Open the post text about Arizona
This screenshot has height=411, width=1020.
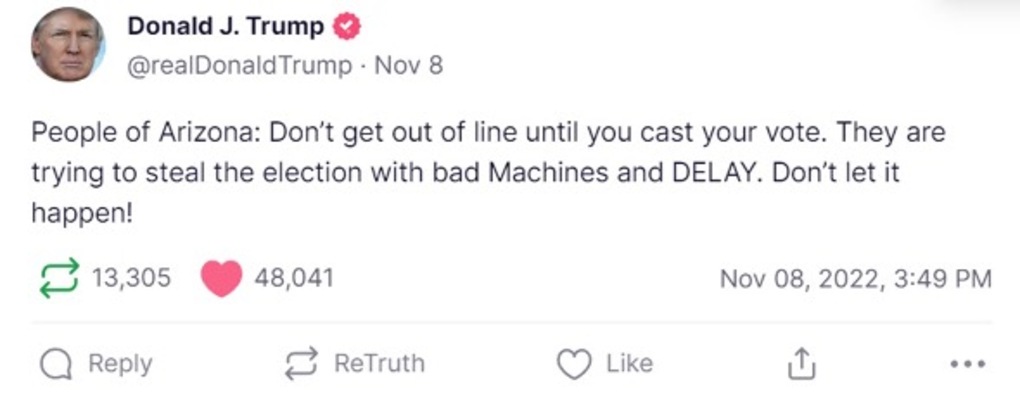[488, 174]
